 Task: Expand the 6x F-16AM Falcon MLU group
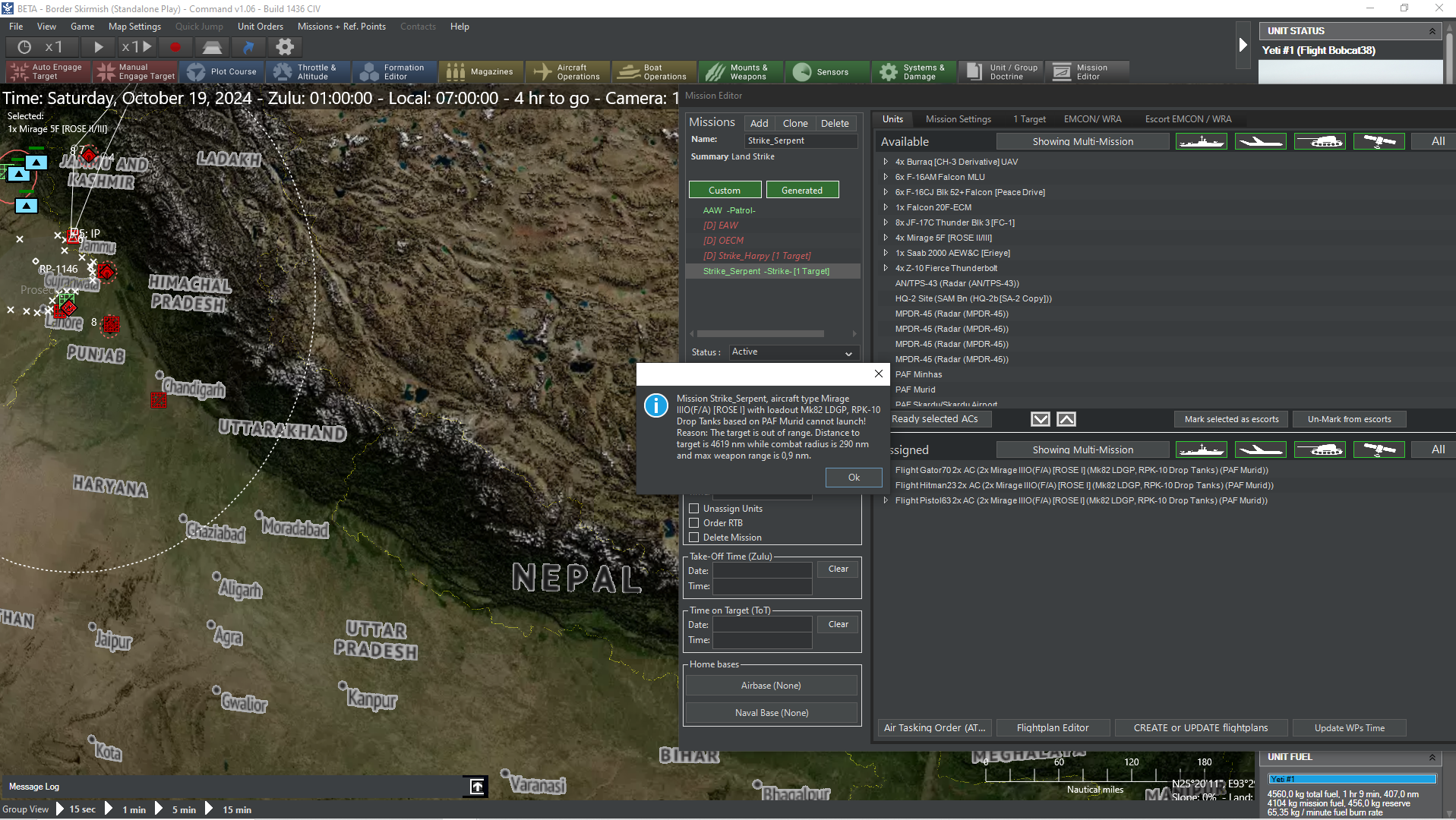pyautogui.click(x=886, y=177)
